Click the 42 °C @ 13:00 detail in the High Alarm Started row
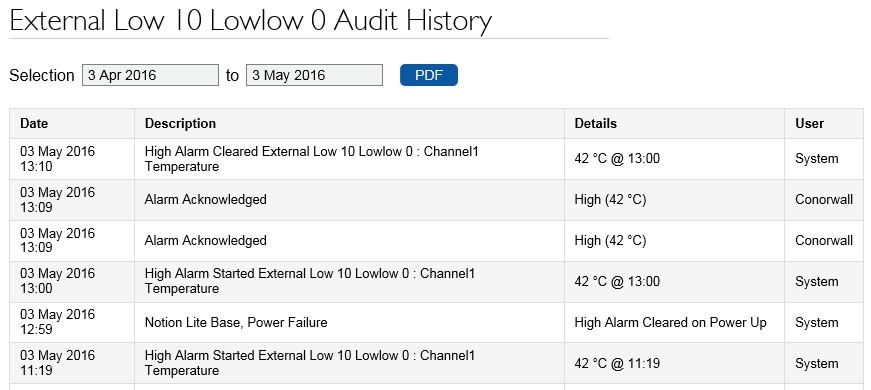Image resolution: width=871 pixels, height=390 pixels. [x=617, y=282]
